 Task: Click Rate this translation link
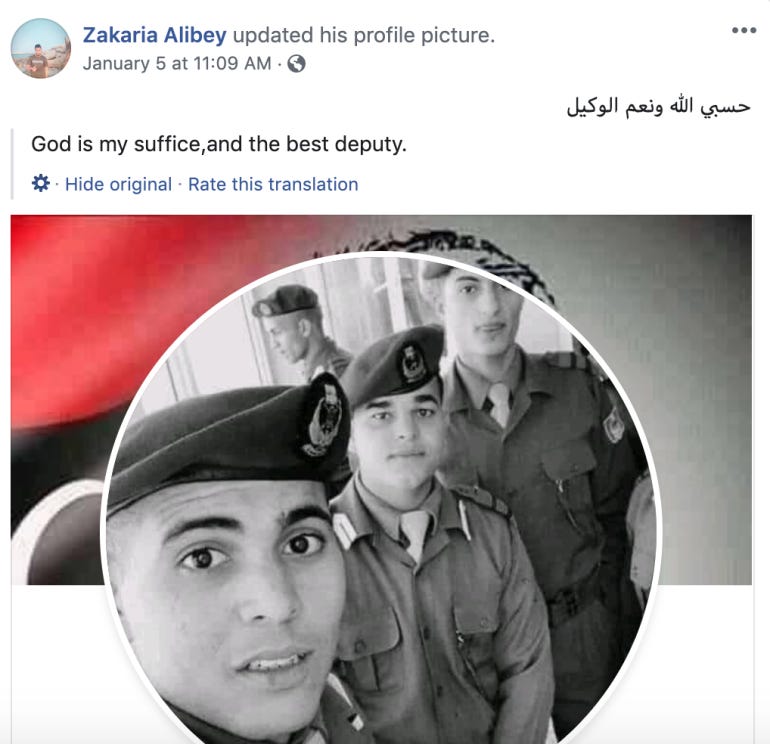(273, 184)
